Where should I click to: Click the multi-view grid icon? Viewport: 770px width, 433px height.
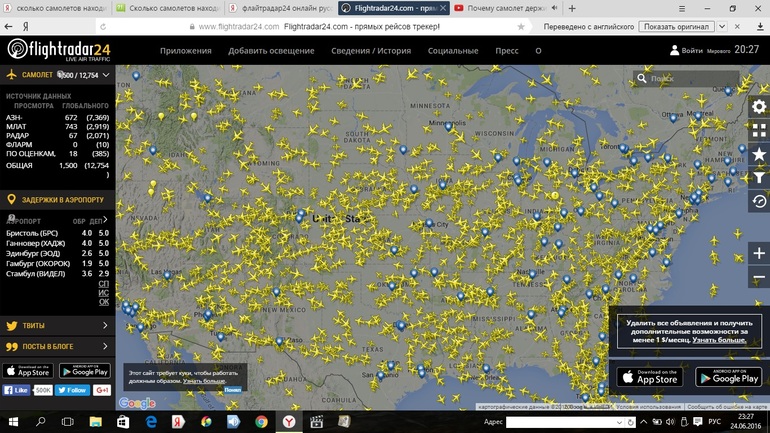click(759, 131)
